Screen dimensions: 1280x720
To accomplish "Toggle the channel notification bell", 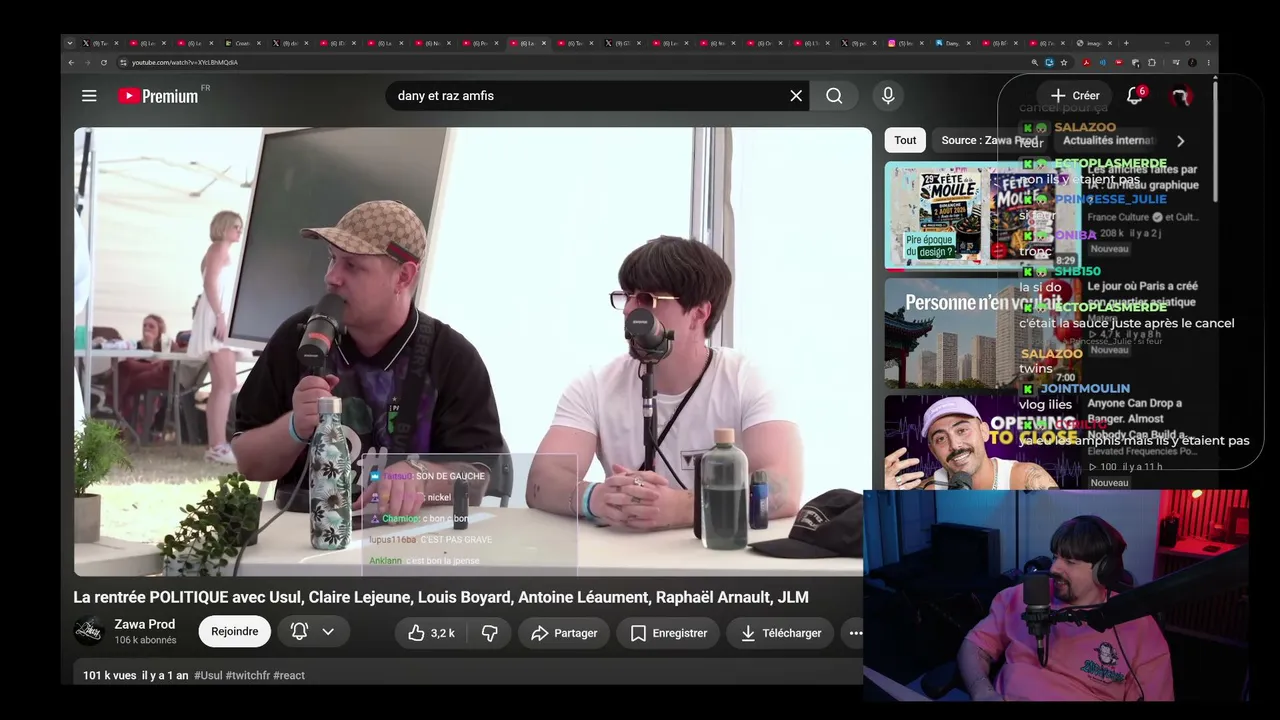I will pyautogui.click(x=299, y=631).
